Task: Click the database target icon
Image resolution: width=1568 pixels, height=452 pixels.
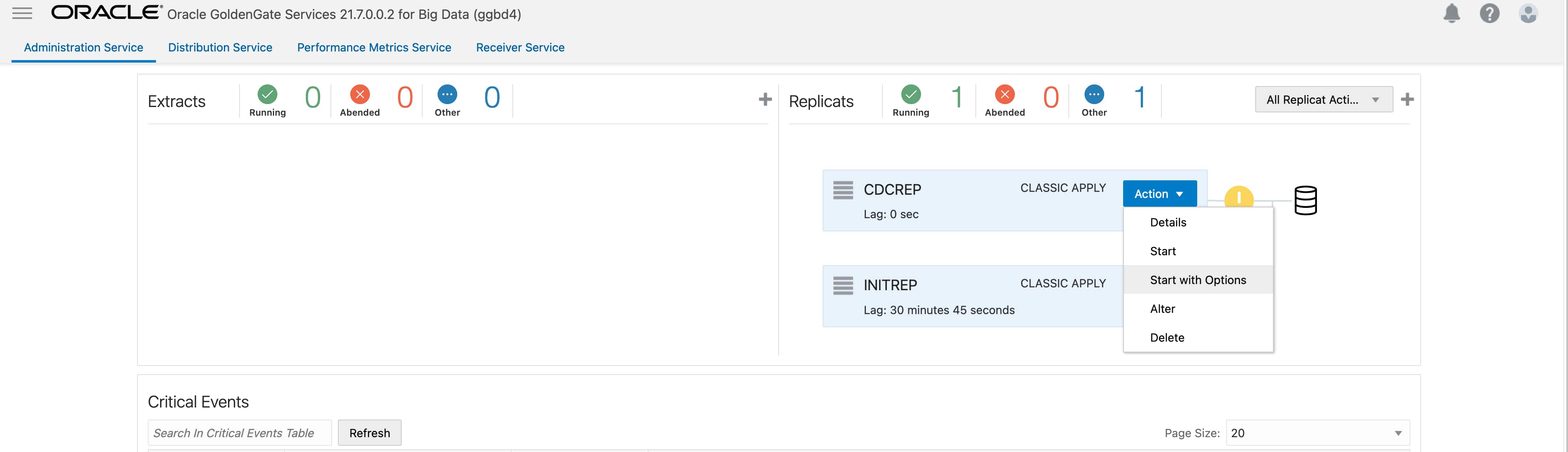Action: point(1305,200)
